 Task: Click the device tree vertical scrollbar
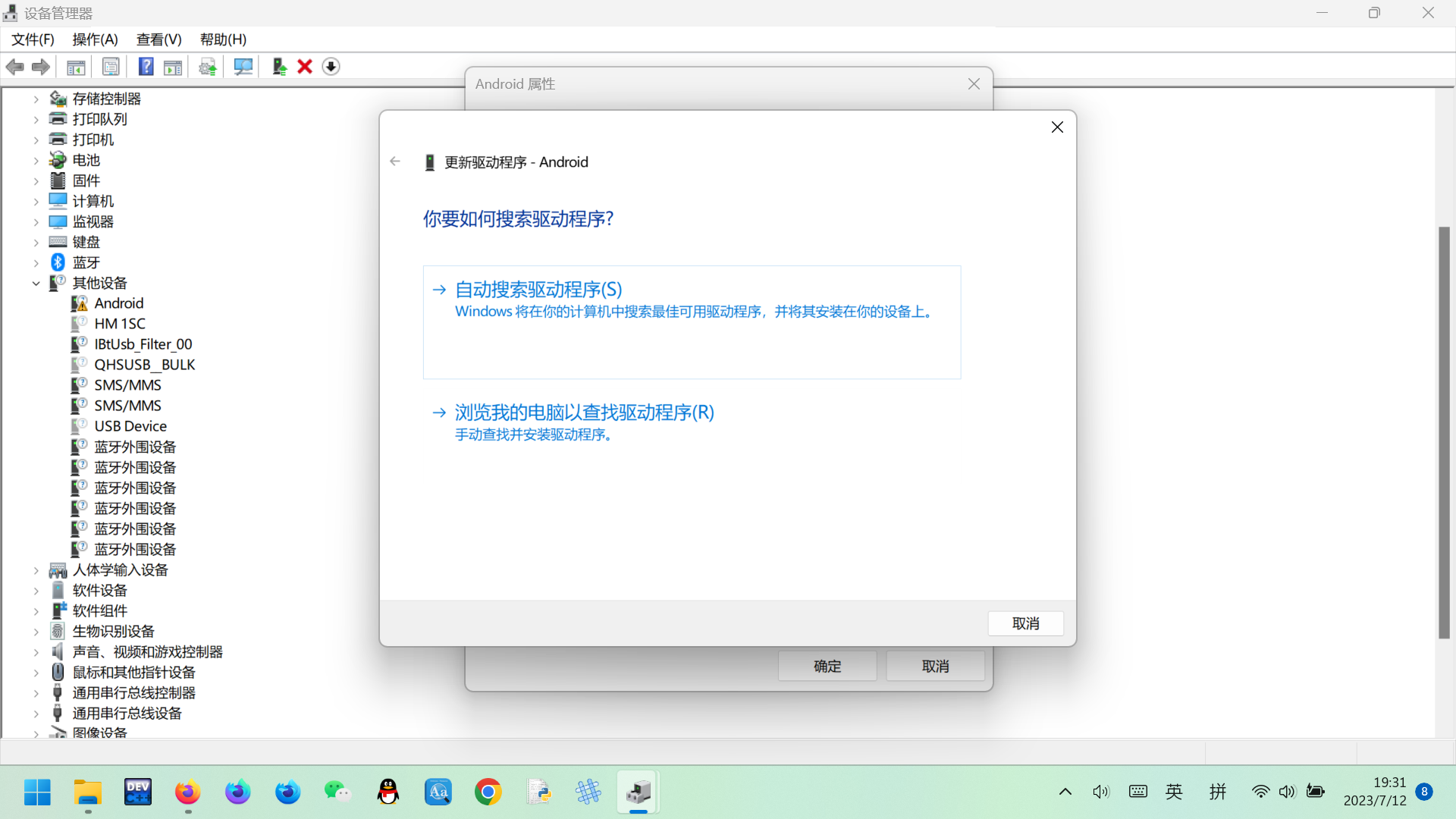(1444, 432)
